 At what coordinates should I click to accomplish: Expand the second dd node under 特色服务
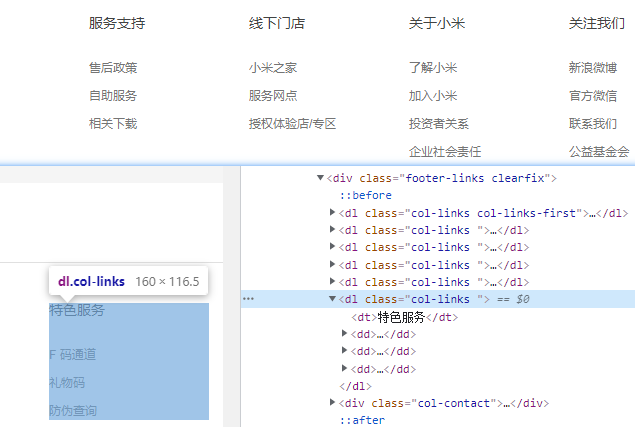pos(344,350)
